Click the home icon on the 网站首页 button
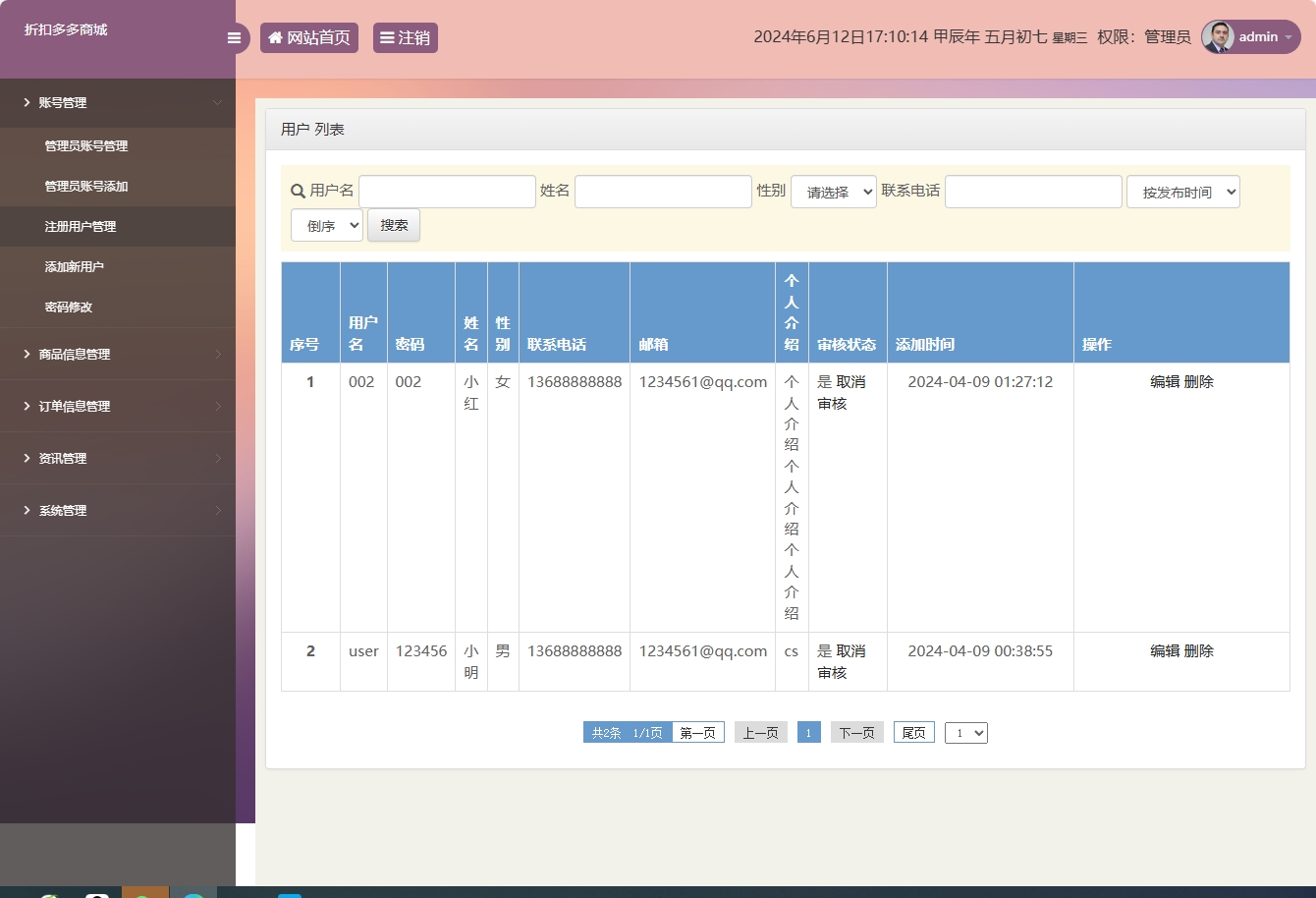The image size is (1316, 898). pos(274,36)
